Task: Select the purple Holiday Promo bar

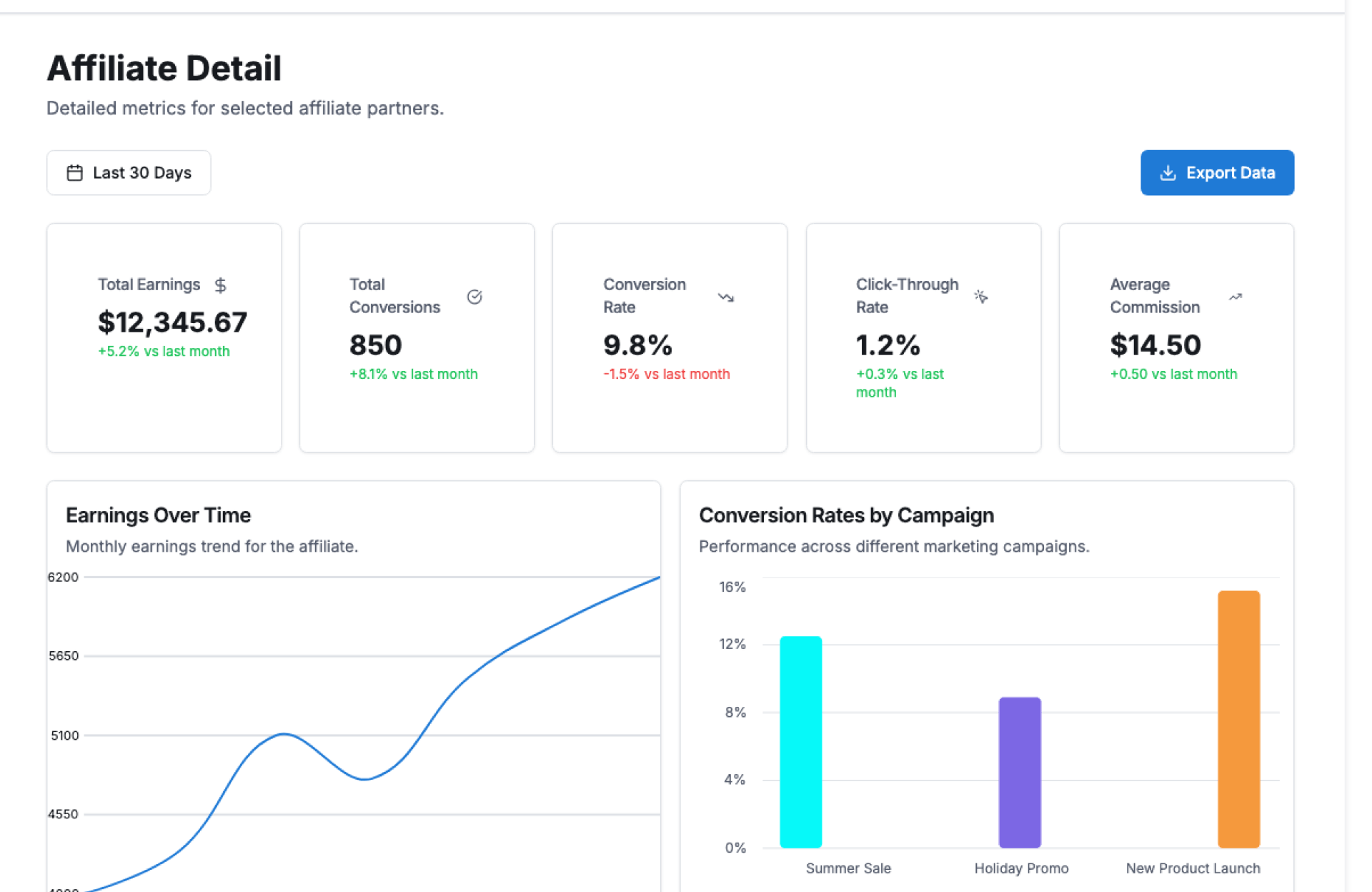Action: [1020, 772]
